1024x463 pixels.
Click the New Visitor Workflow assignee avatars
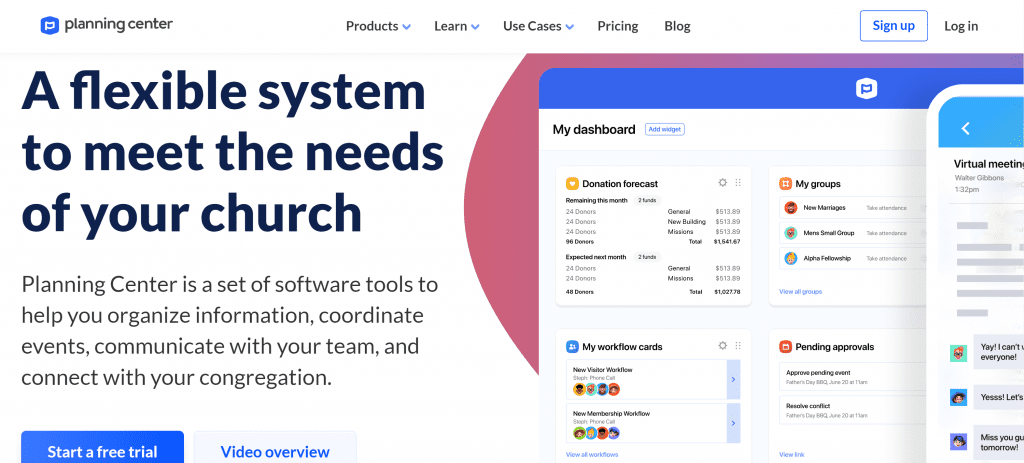[596, 389]
